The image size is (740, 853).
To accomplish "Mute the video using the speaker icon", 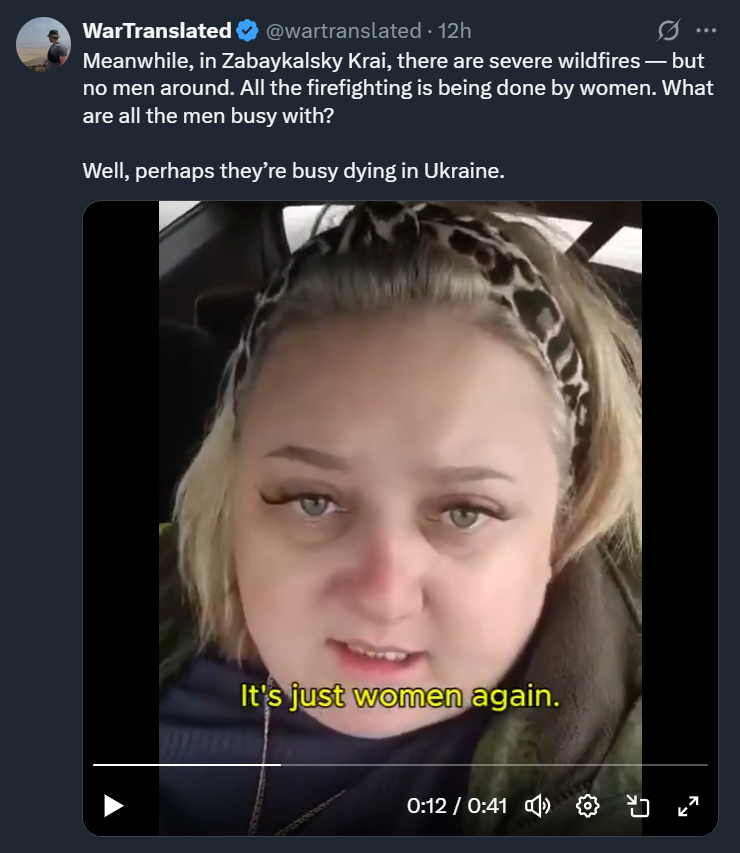I will (x=538, y=806).
